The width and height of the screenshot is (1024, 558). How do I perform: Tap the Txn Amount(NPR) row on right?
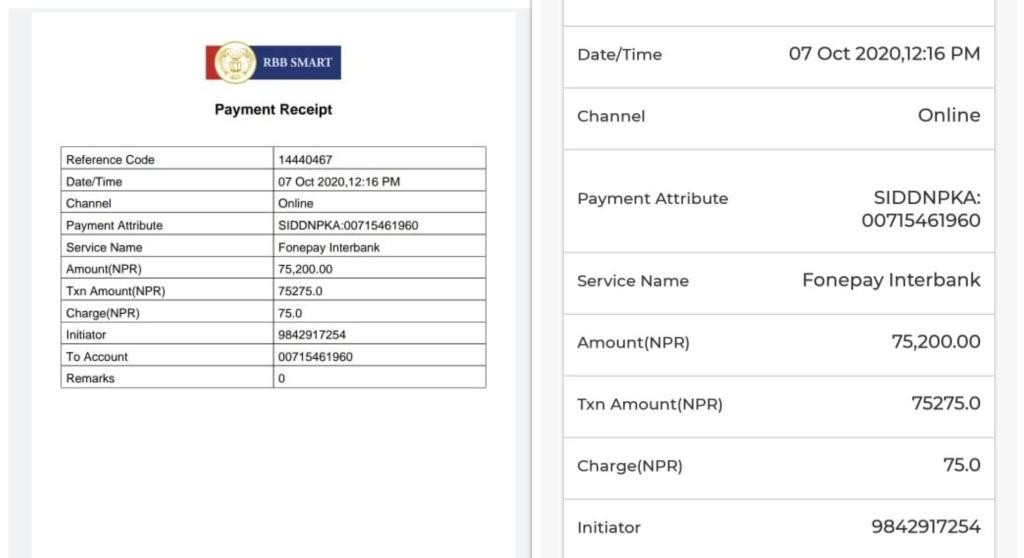(x=778, y=406)
